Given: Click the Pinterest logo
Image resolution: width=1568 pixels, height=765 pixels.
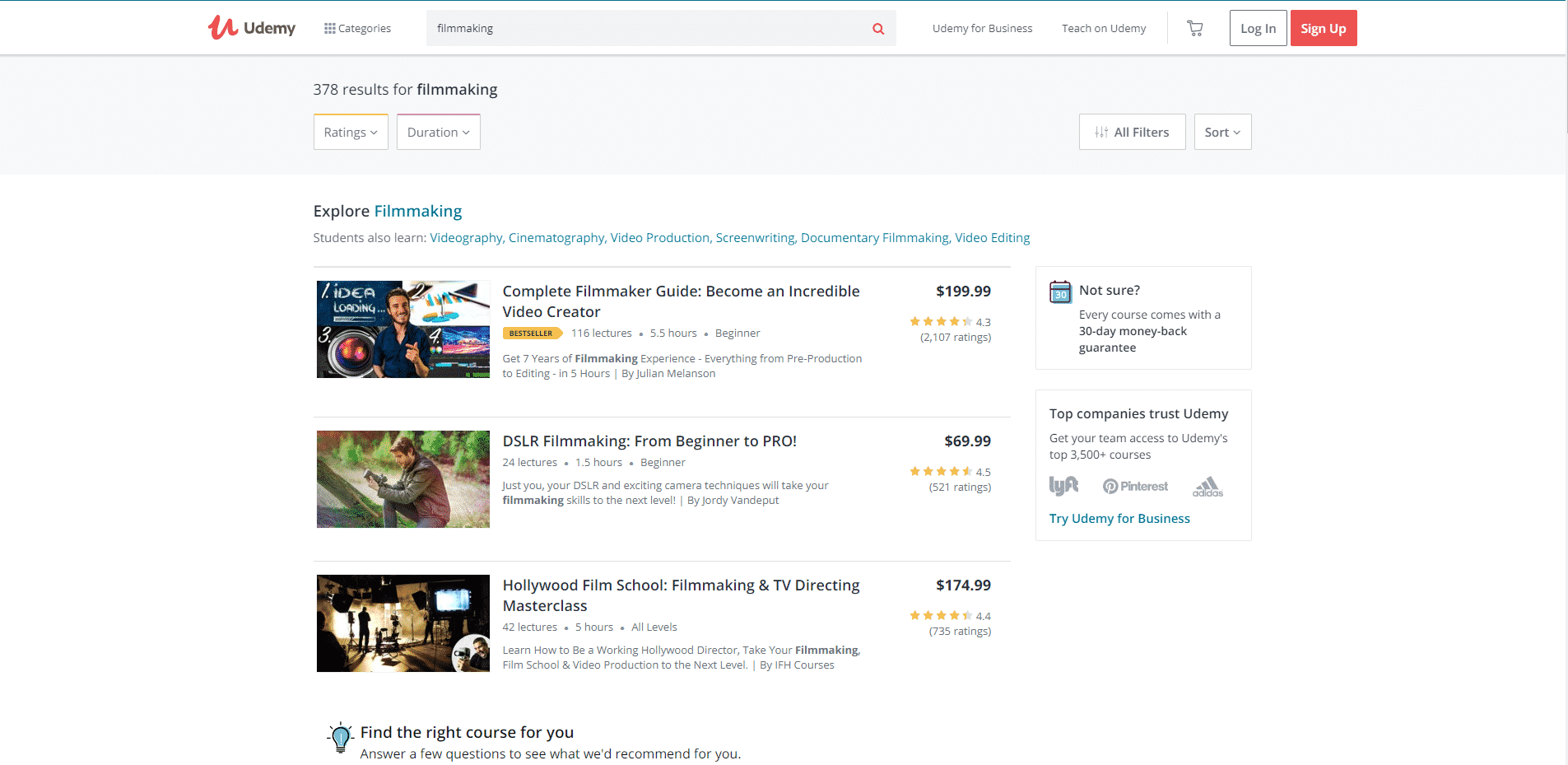Looking at the screenshot, I should tap(1135, 487).
